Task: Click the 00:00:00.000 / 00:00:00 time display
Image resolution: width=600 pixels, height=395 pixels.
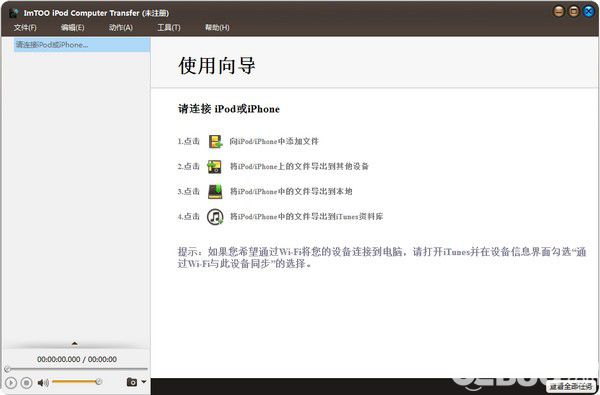Action: click(x=77, y=359)
